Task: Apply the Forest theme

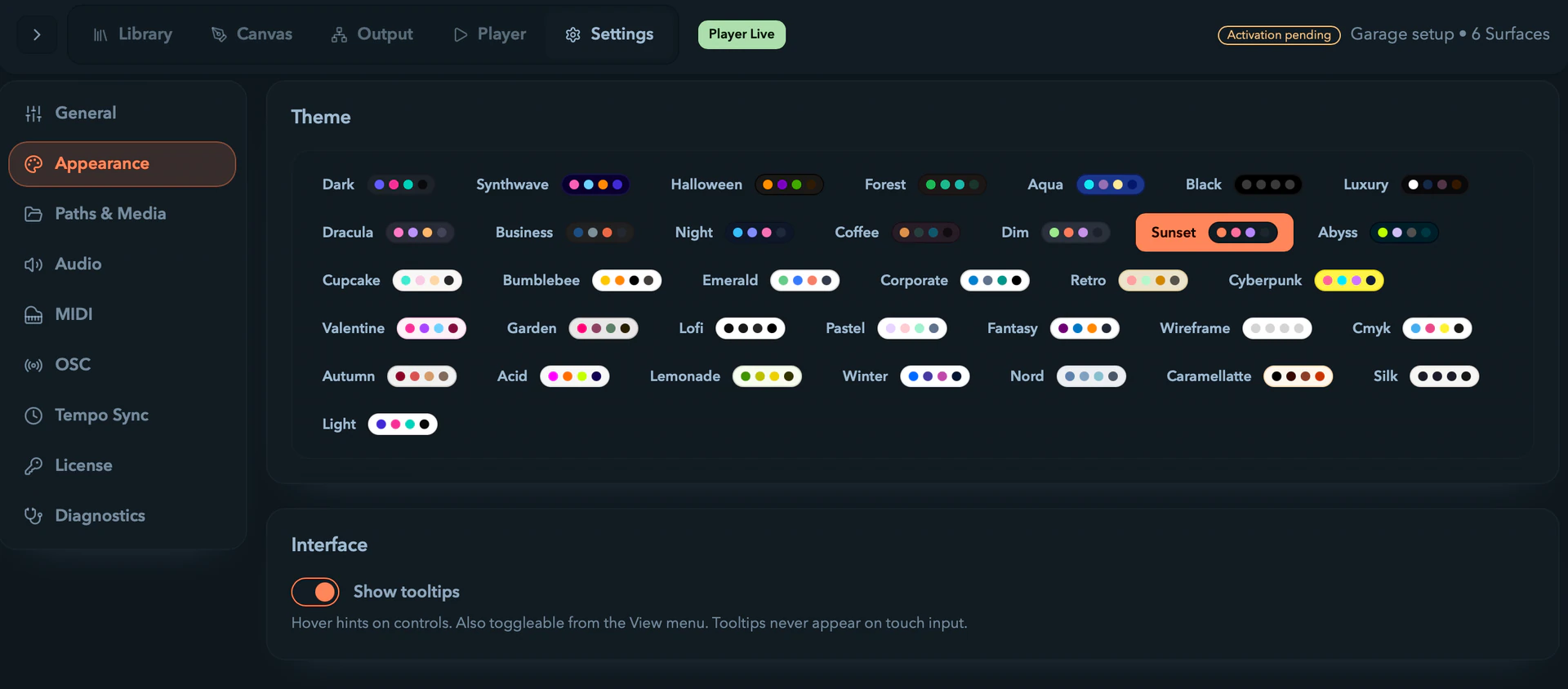Action: [925, 184]
